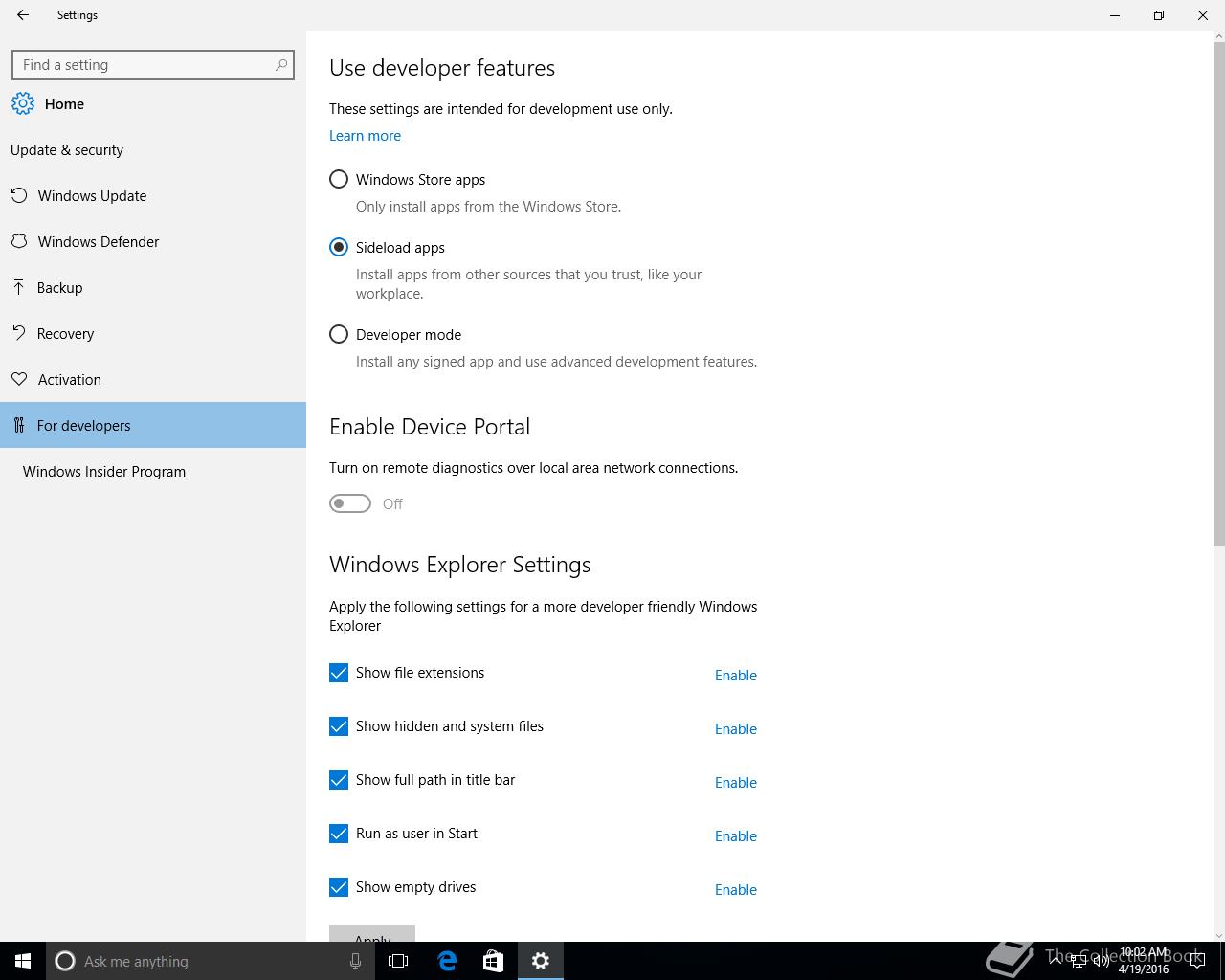Click the Settings gear on taskbar
1225x980 pixels.
tap(541, 961)
